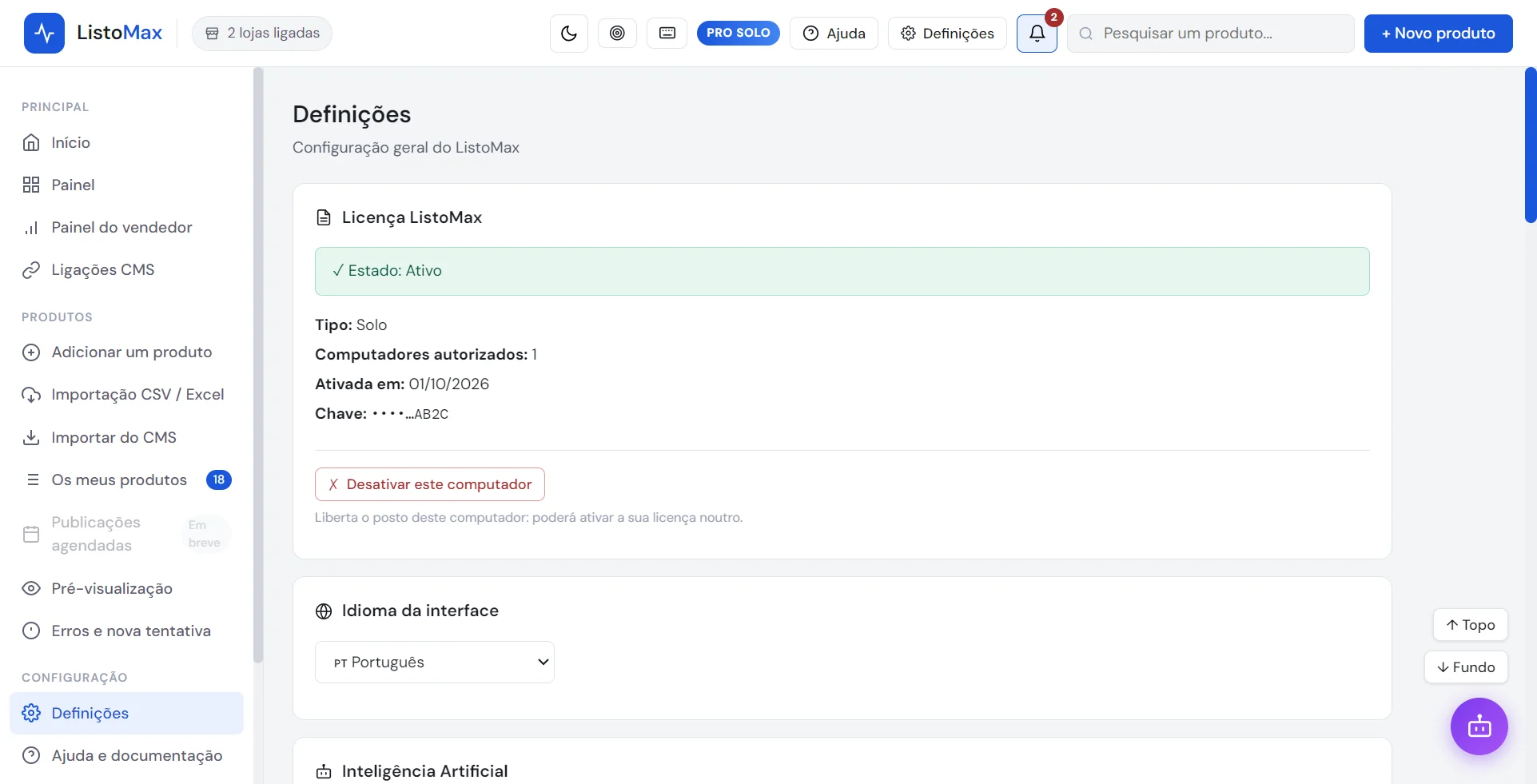Open the notifications bell with badge
The image size is (1537, 784).
tap(1037, 34)
